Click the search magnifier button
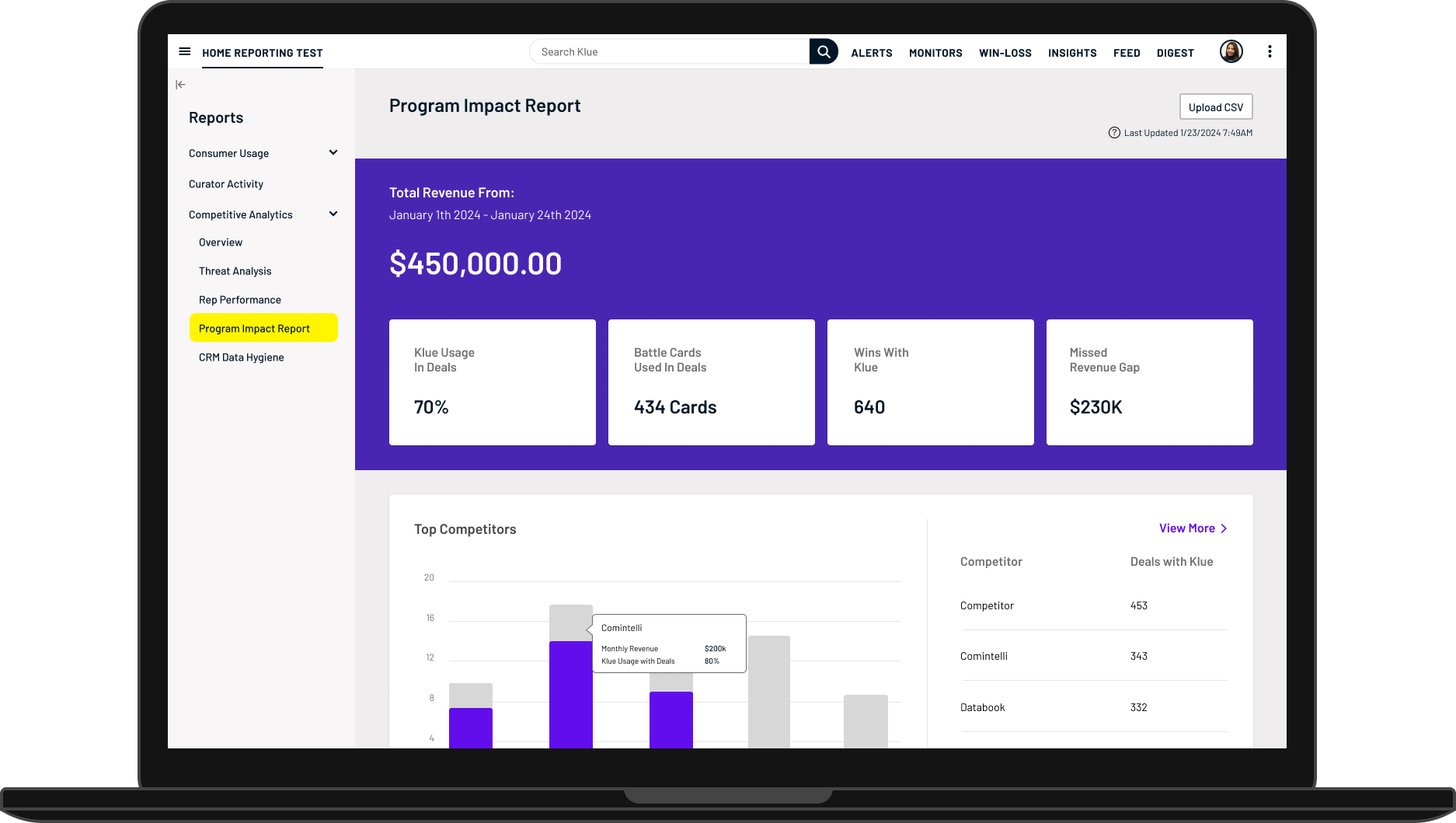The width and height of the screenshot is (1456, 823). click(824, 51)
